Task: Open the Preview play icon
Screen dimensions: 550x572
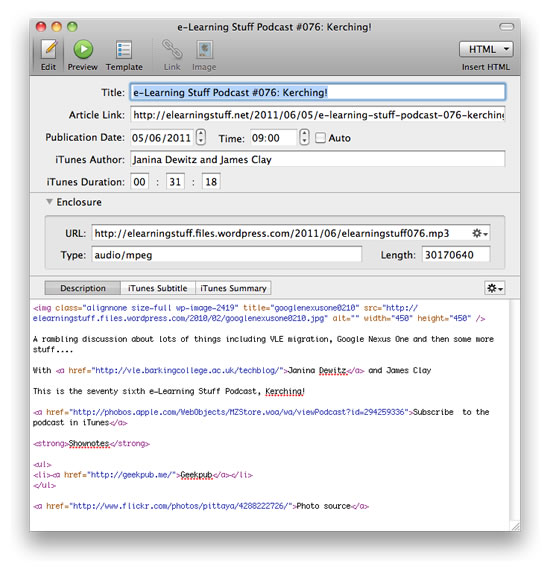Action: click(x=83, y=50)
